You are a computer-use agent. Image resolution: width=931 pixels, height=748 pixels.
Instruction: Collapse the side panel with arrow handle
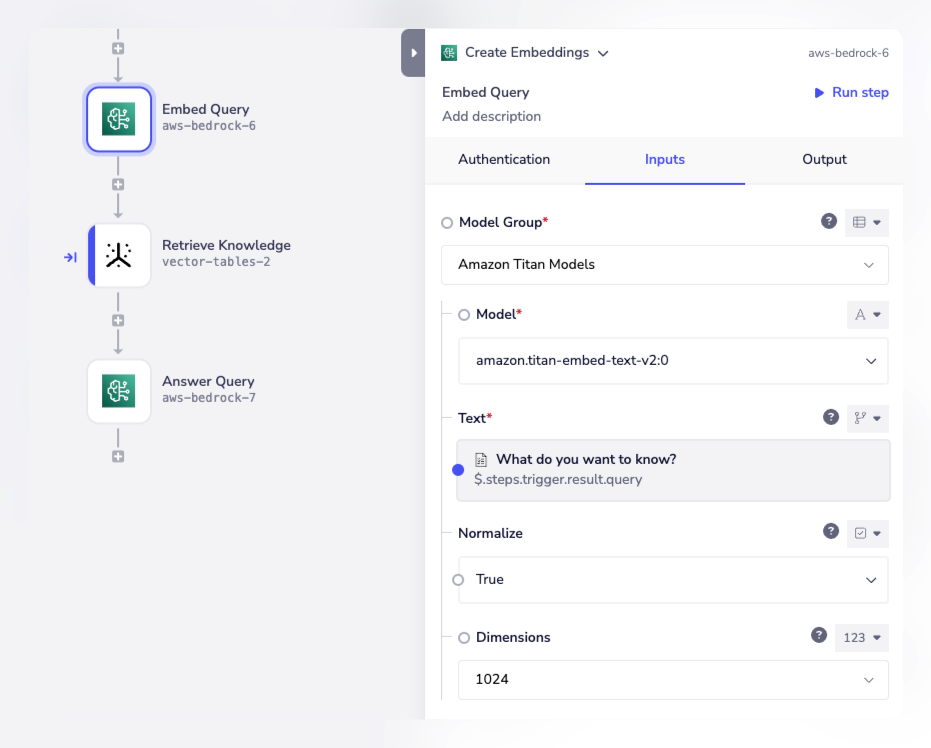pyautogui.click(x=413, y=53)
